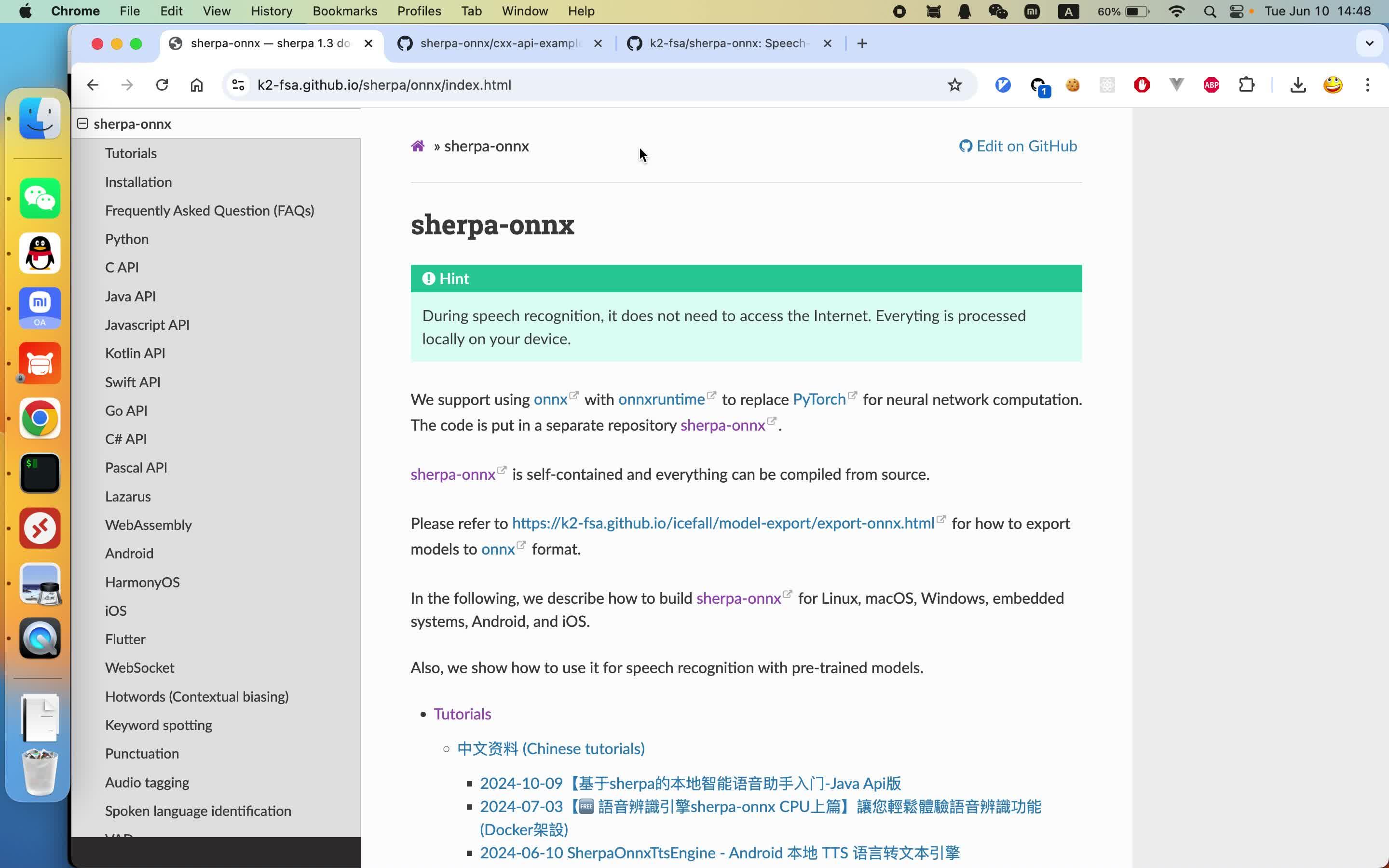The image size is (1389, 868).
Task: Bookmark page with star icon
Action: click(954, 85)
